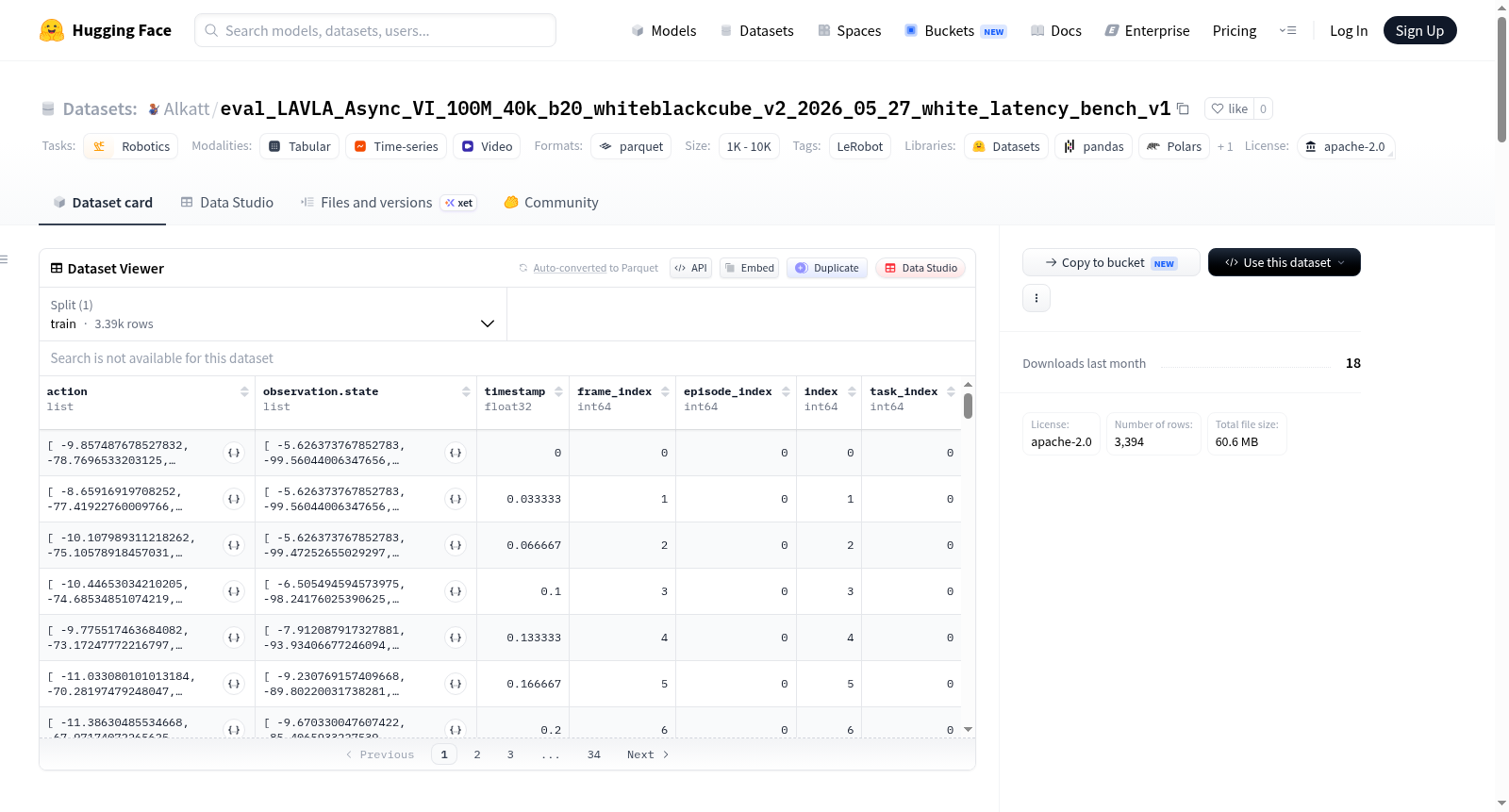This screenshot has width=1509, height=812.
Task: Open the Files and versions tab
Action: click(x=389, y=203)
